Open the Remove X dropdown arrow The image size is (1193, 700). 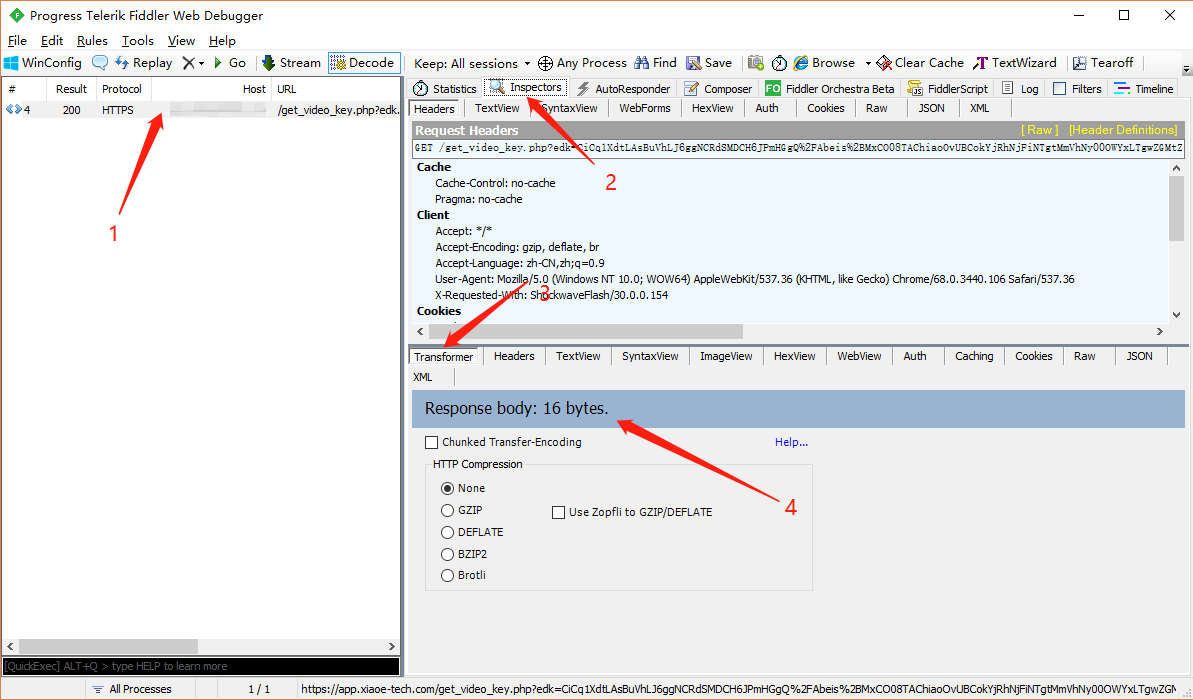(202, 63)
